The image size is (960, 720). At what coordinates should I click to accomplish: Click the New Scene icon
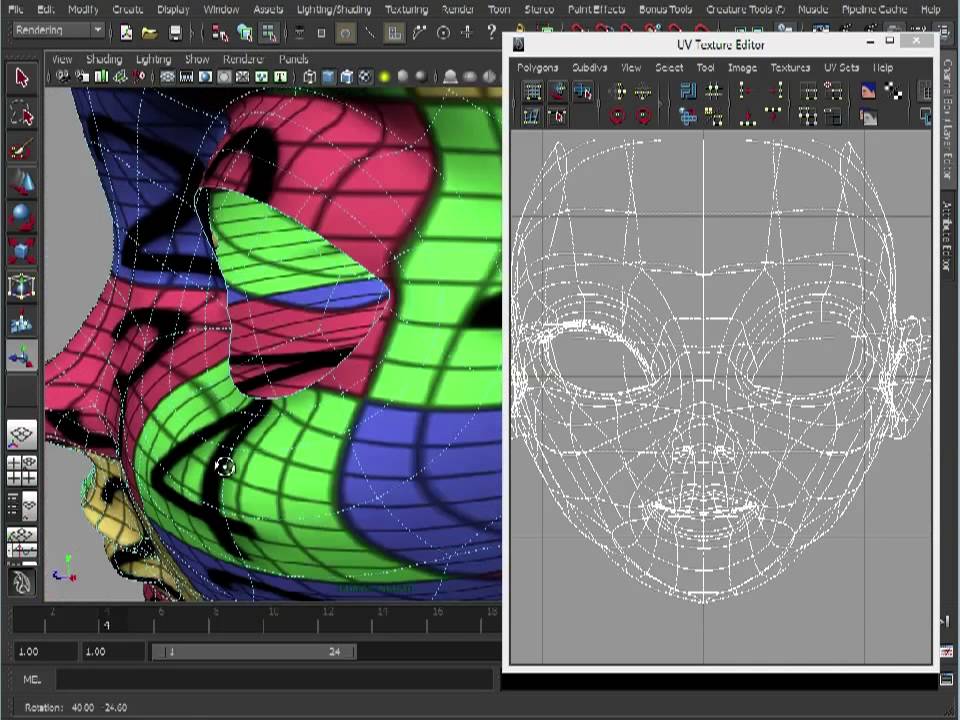(x=126, y=32)
